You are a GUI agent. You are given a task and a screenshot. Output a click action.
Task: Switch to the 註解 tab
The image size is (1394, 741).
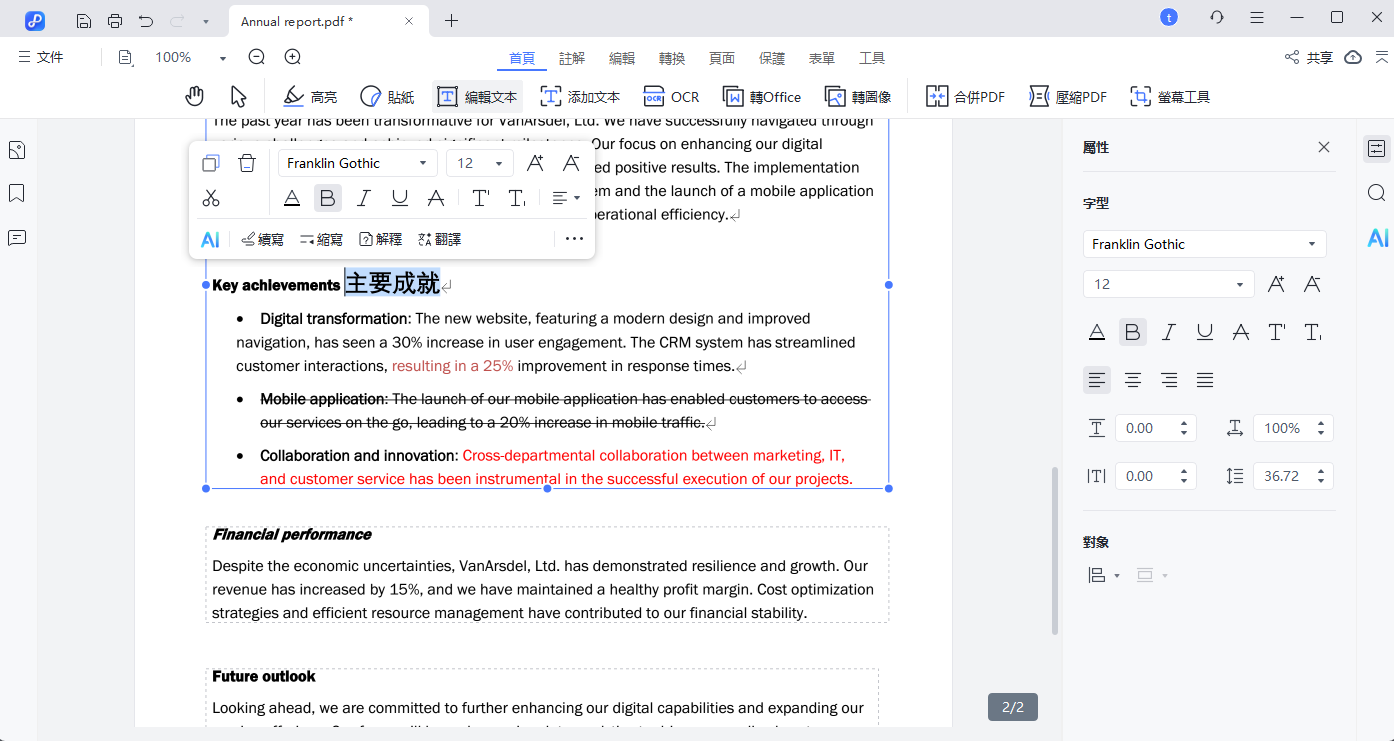click(572, 58)
